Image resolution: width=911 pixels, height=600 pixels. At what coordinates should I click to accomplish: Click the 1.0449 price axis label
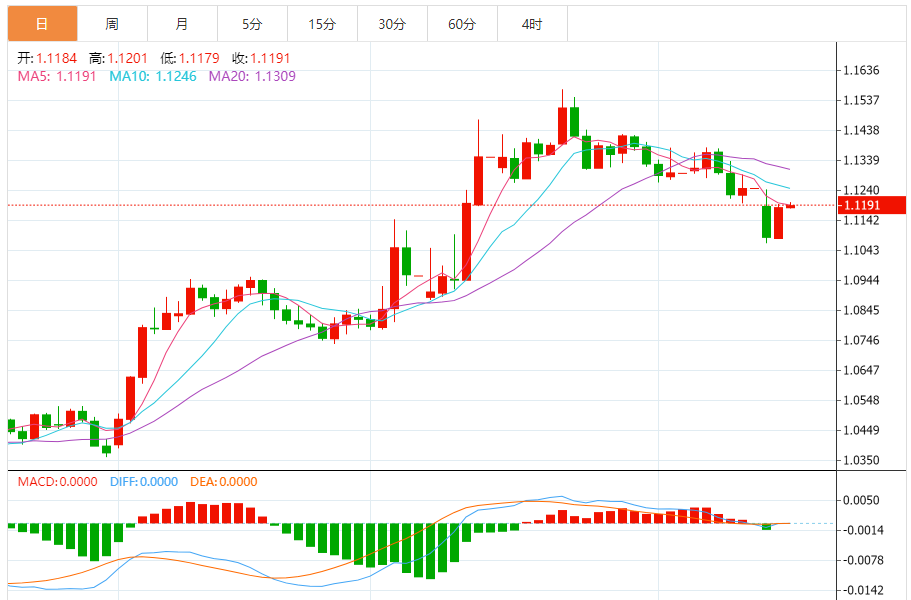click(x=861, y=430)
